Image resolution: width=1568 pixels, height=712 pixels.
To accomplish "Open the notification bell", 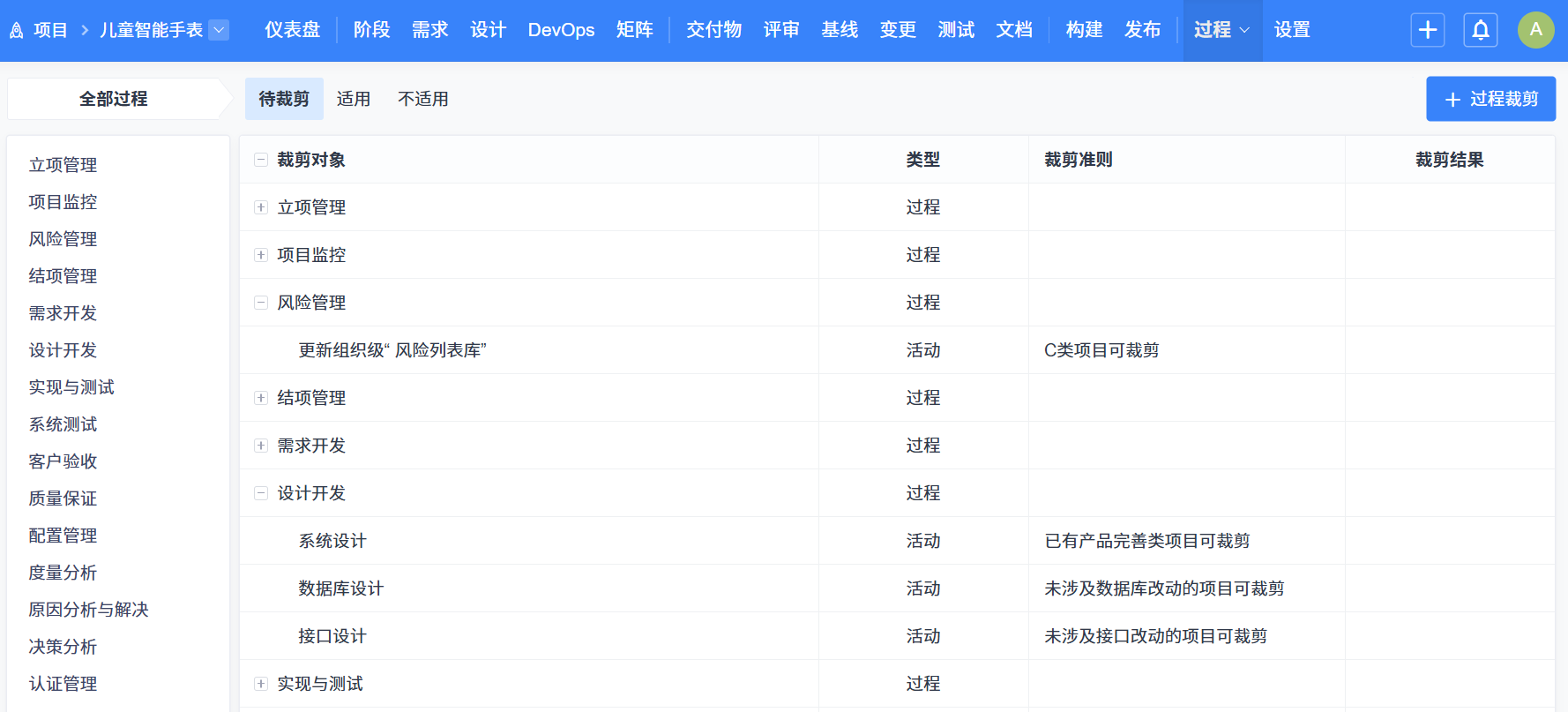I will [1481, 30].
